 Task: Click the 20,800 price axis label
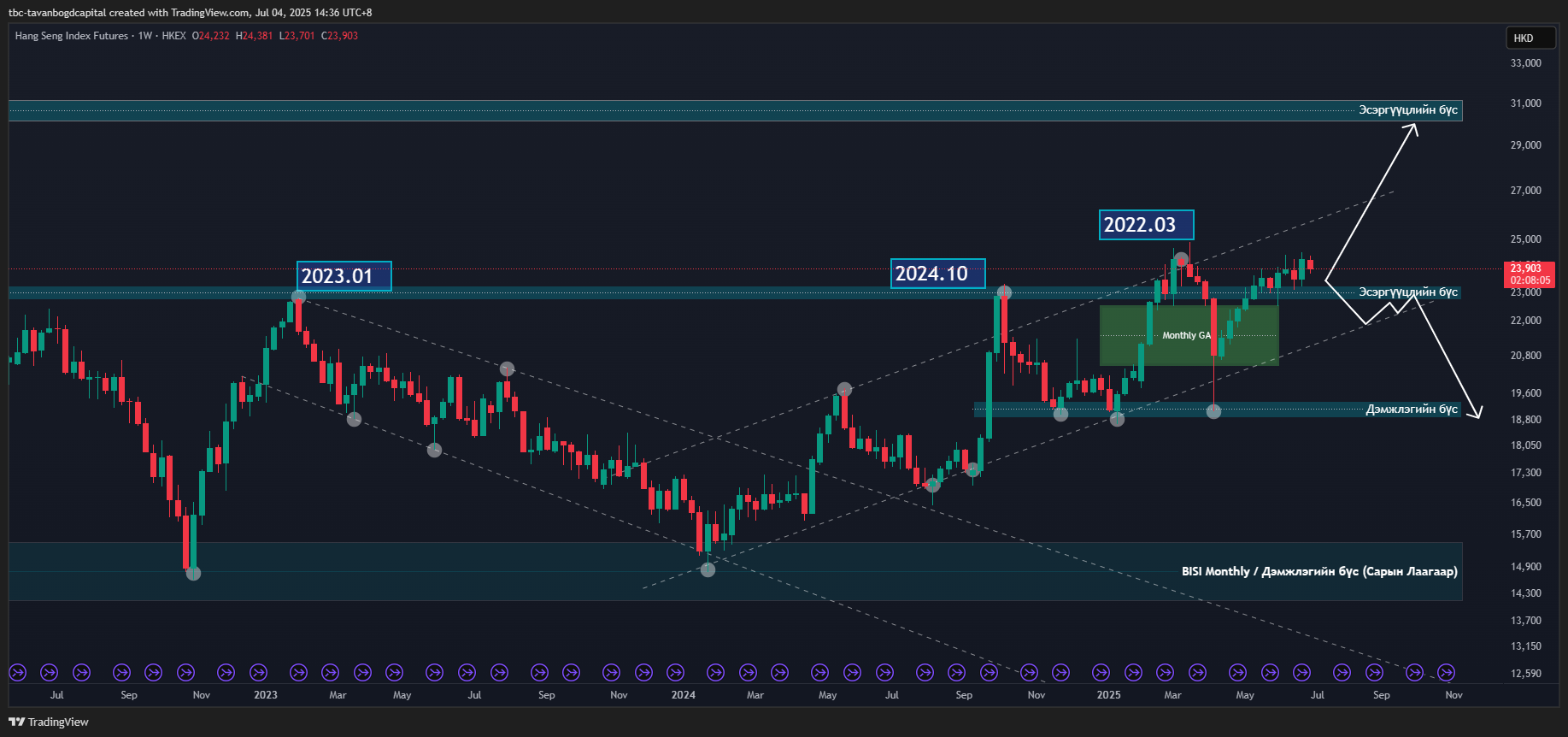point(1526,356)
